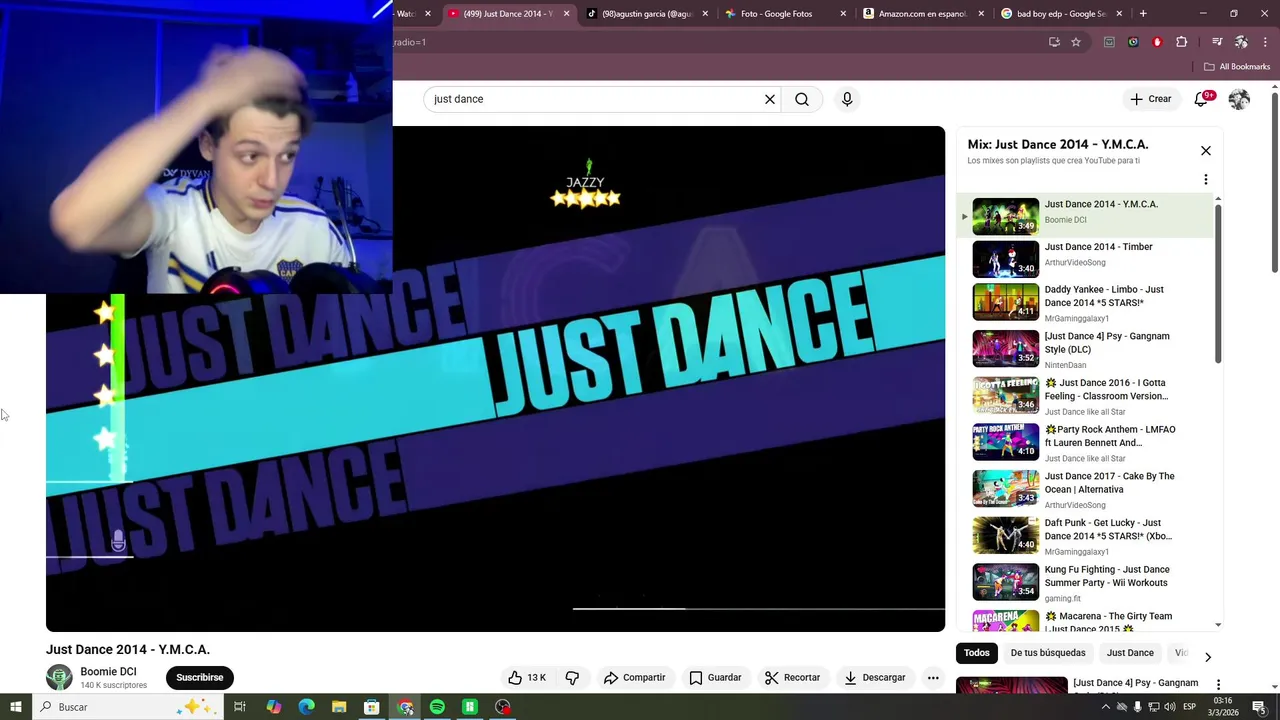
Task: Open All Bookmarks folder
Action: [x=1237, y=66]
